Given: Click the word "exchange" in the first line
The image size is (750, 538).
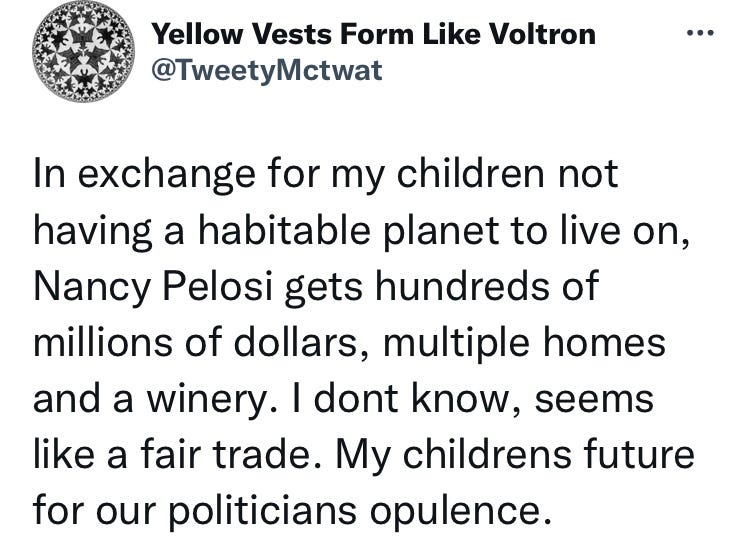Looking at the screenshot, I should tap(166, 175).
